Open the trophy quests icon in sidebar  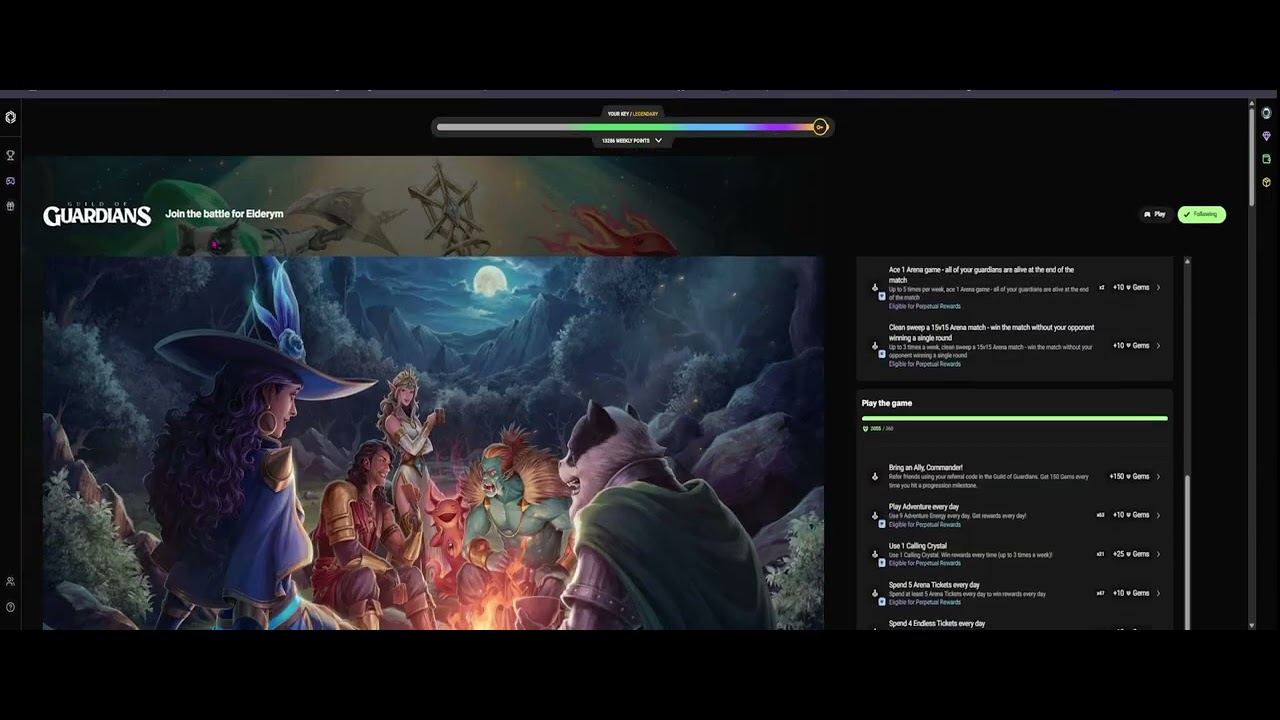10,155
